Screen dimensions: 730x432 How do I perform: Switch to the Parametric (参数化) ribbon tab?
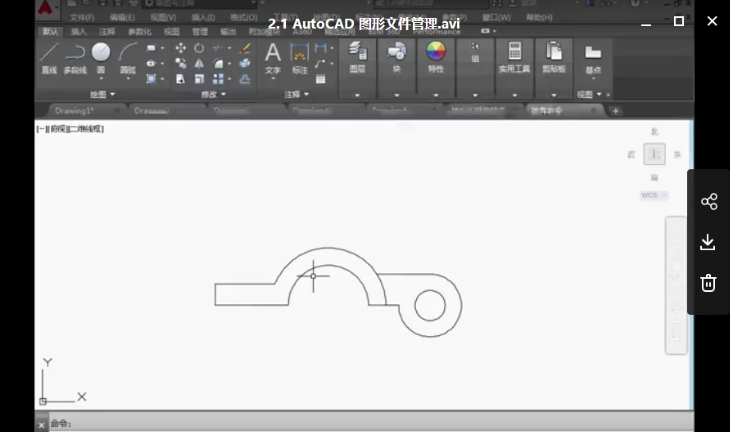tap(139, 32)
